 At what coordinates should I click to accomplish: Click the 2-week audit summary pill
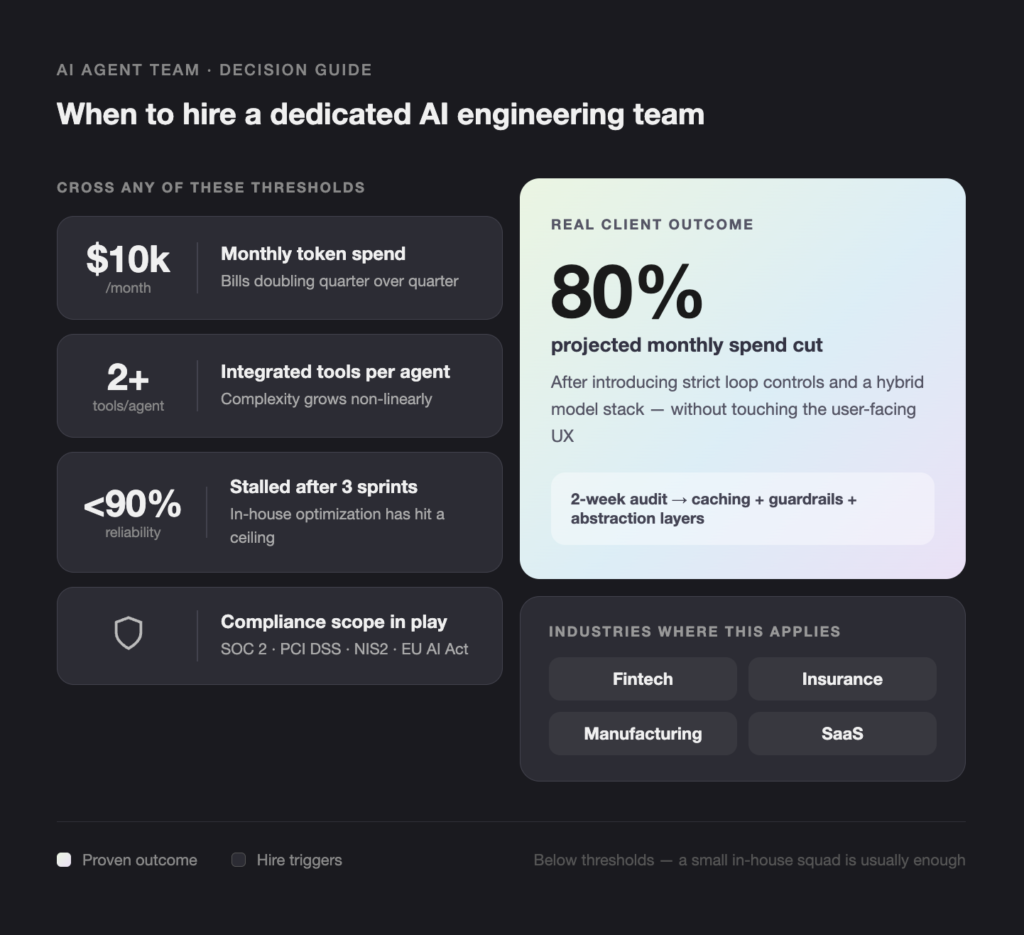[x=743, y=509]
